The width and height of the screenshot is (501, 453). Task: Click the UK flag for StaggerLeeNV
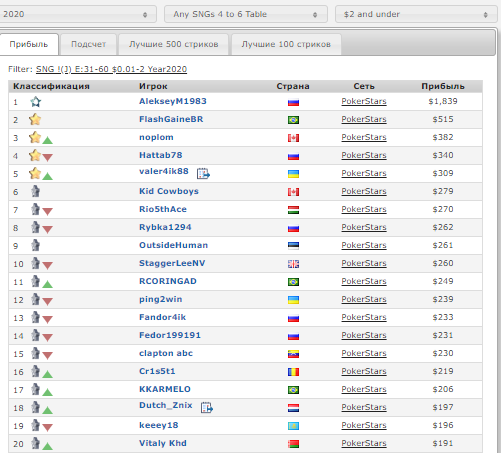click(293, 264)
